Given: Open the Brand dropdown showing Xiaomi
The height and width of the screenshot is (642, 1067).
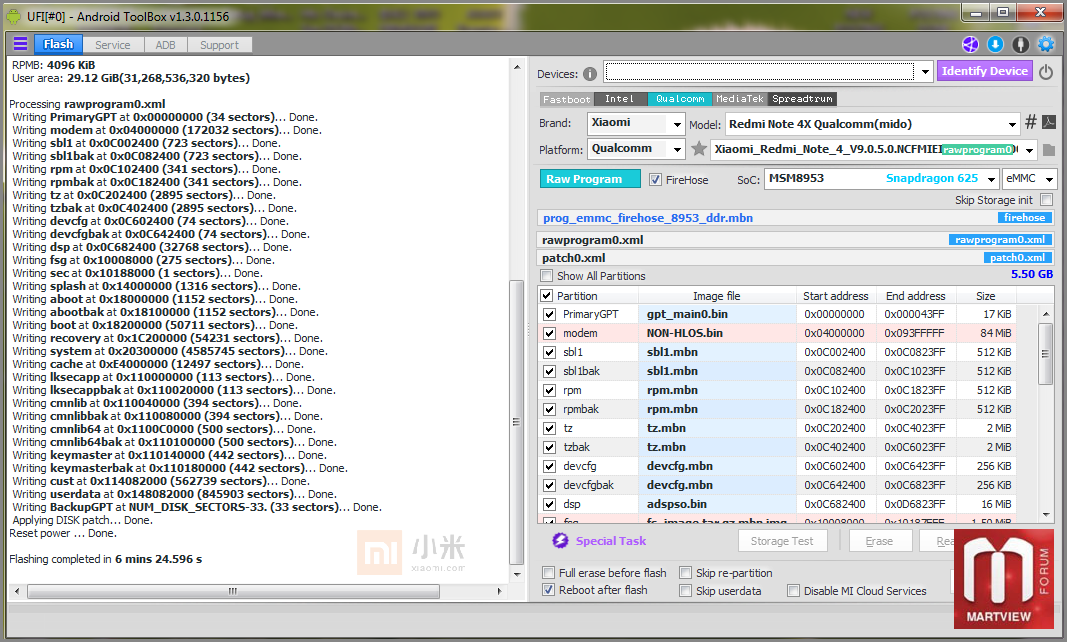Looking at the screenshot, I should point(676,124).
